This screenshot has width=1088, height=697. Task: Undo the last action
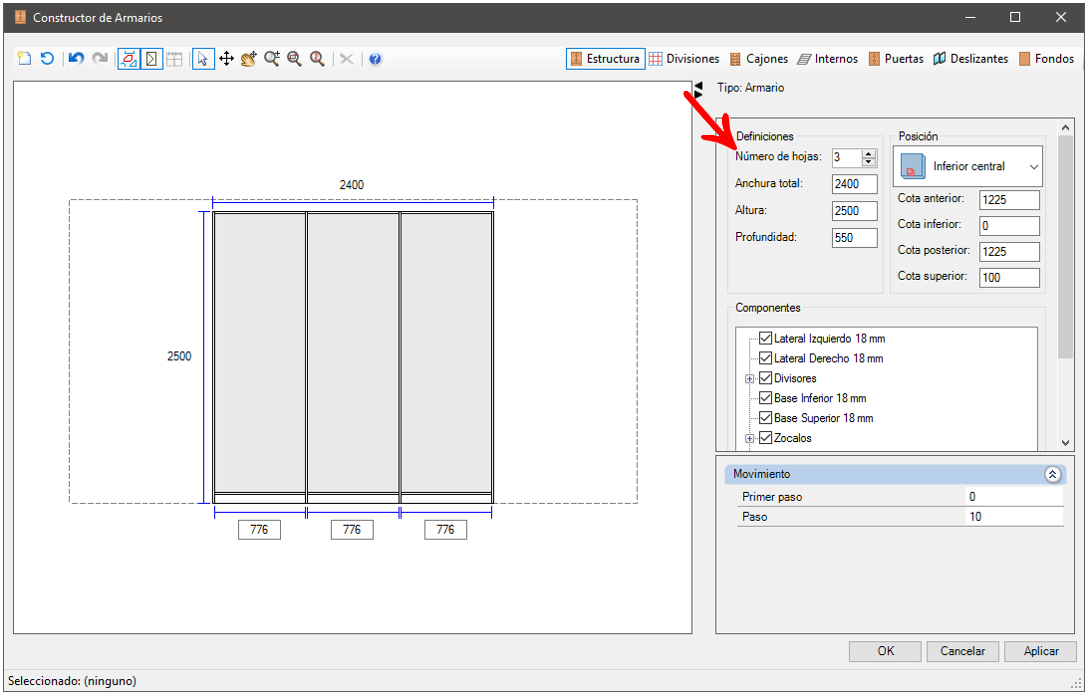(76, 58)
